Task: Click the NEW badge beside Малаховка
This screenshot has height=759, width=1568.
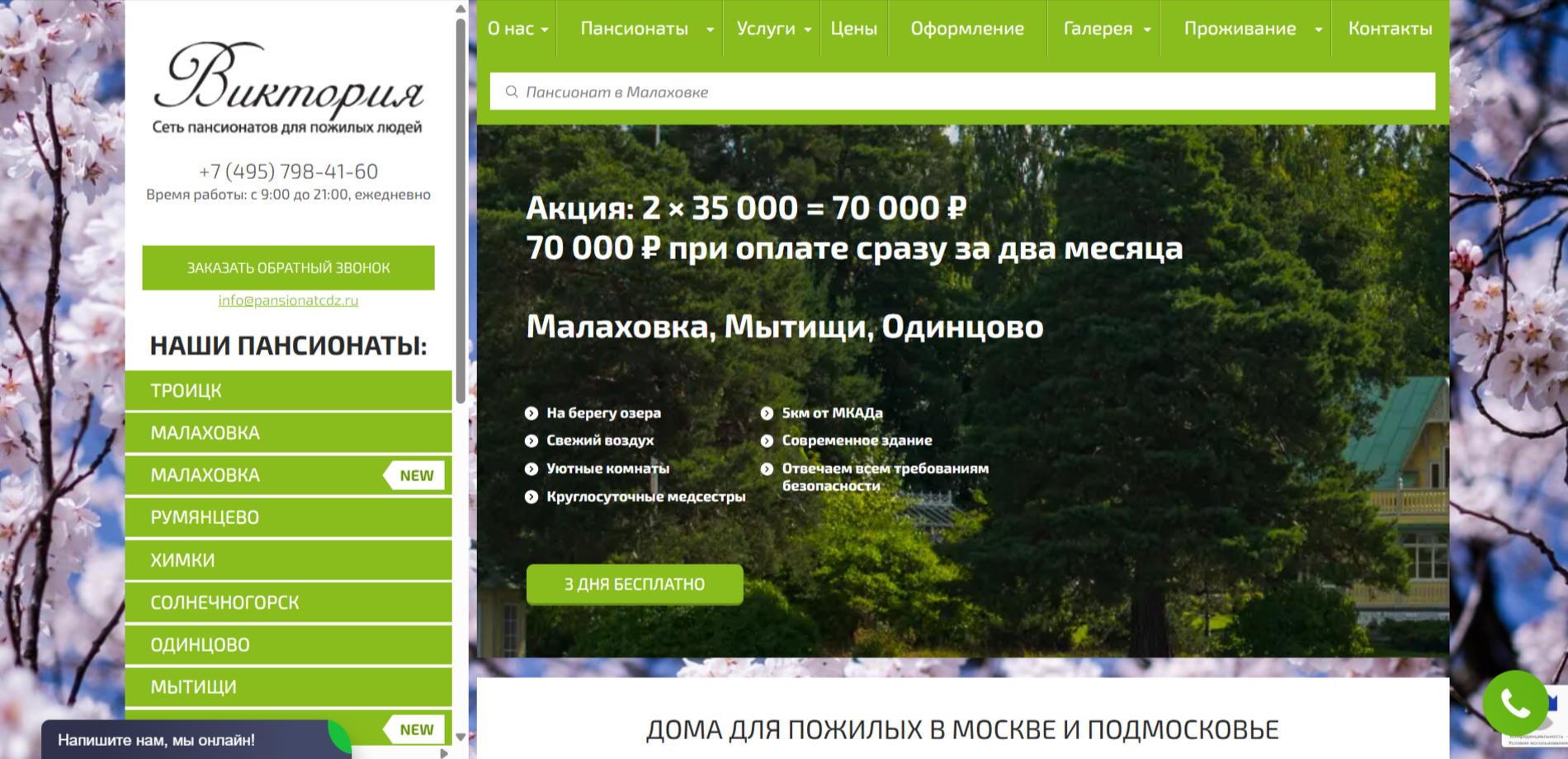Action: [x=415, y=475]
